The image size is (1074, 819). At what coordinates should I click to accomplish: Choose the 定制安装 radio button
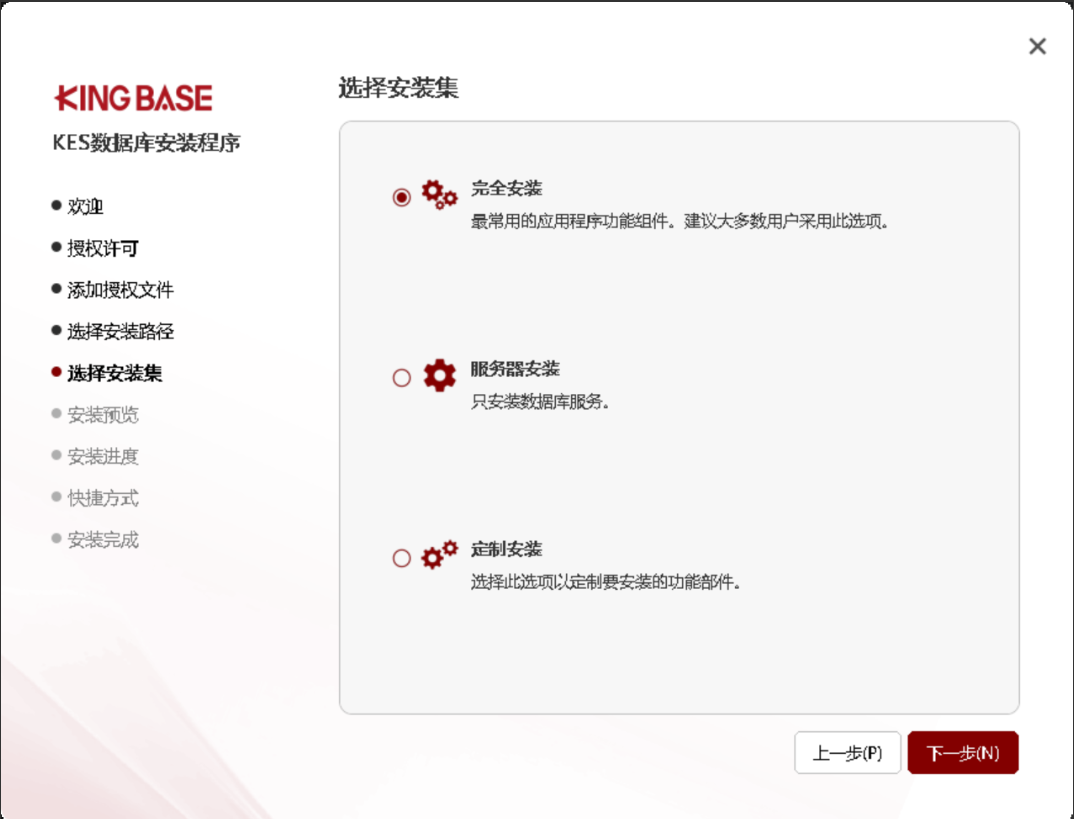401,557
